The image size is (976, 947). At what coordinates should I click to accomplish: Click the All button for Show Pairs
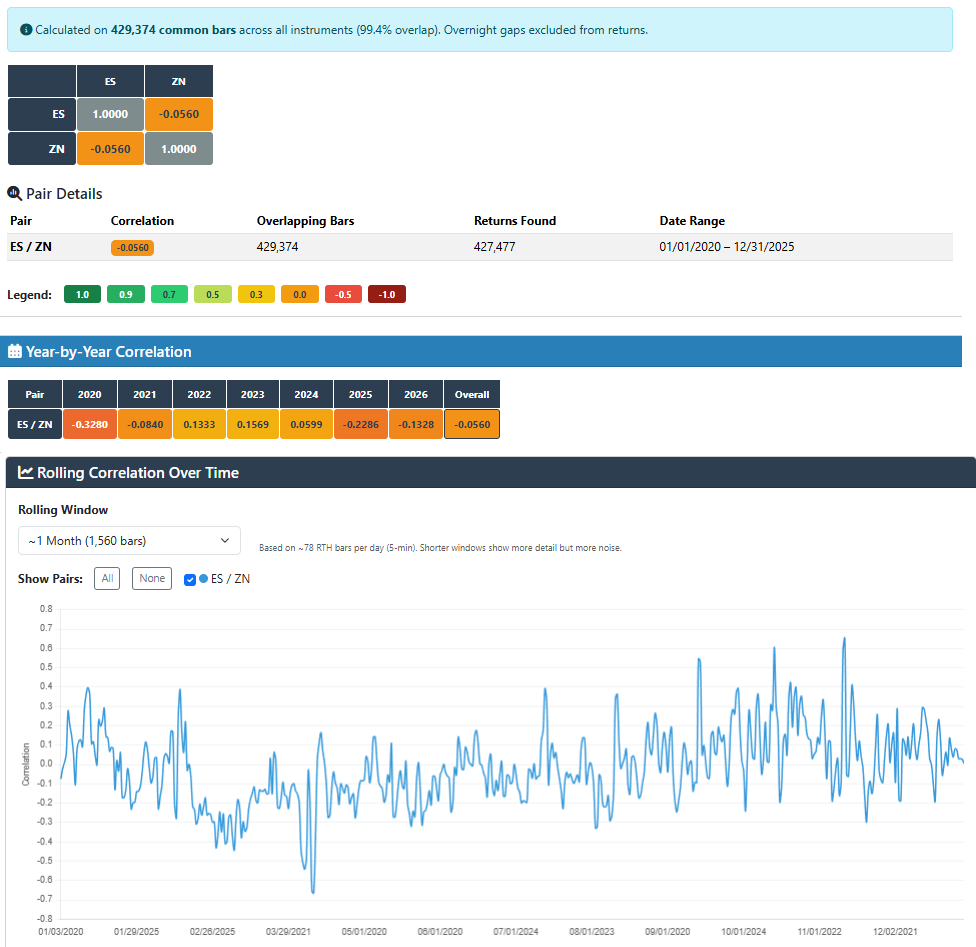coord(107,578)
